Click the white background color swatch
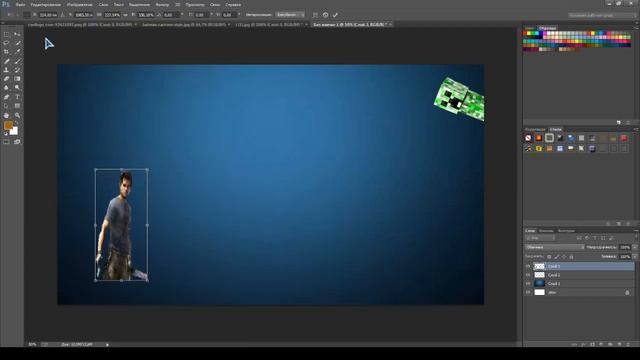Viewport: 640px width, 360px height. point(15,132)
